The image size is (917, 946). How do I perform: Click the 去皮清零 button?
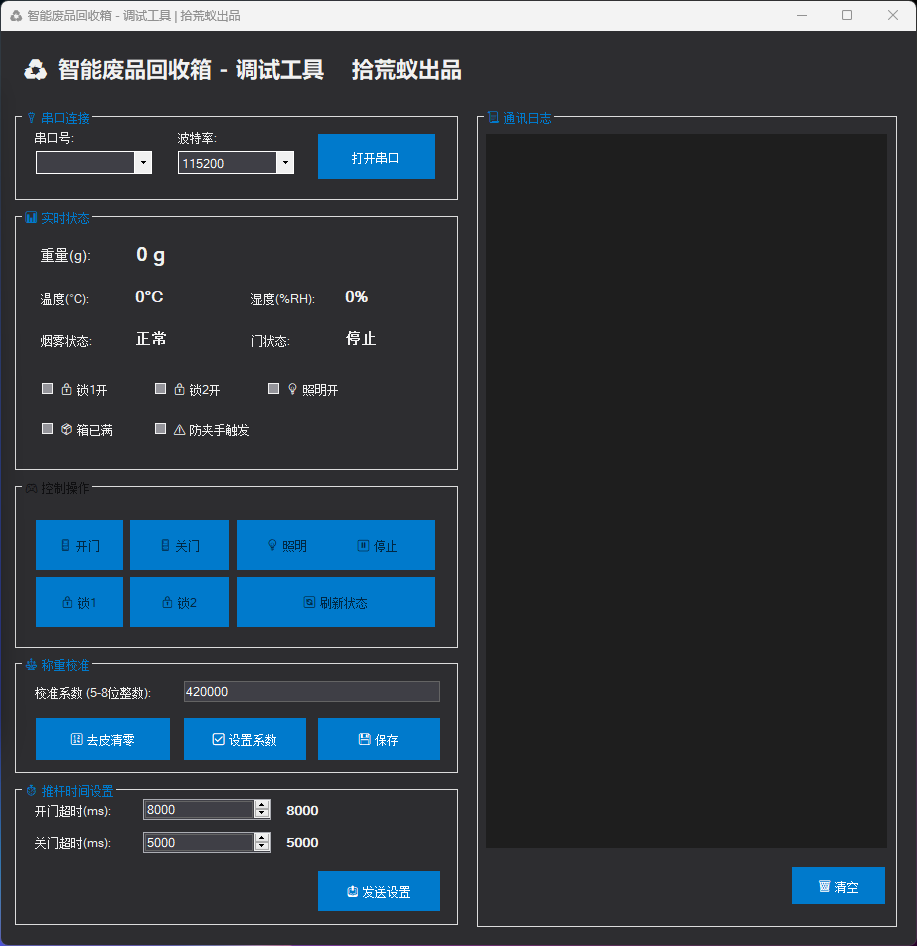(103, 738)
